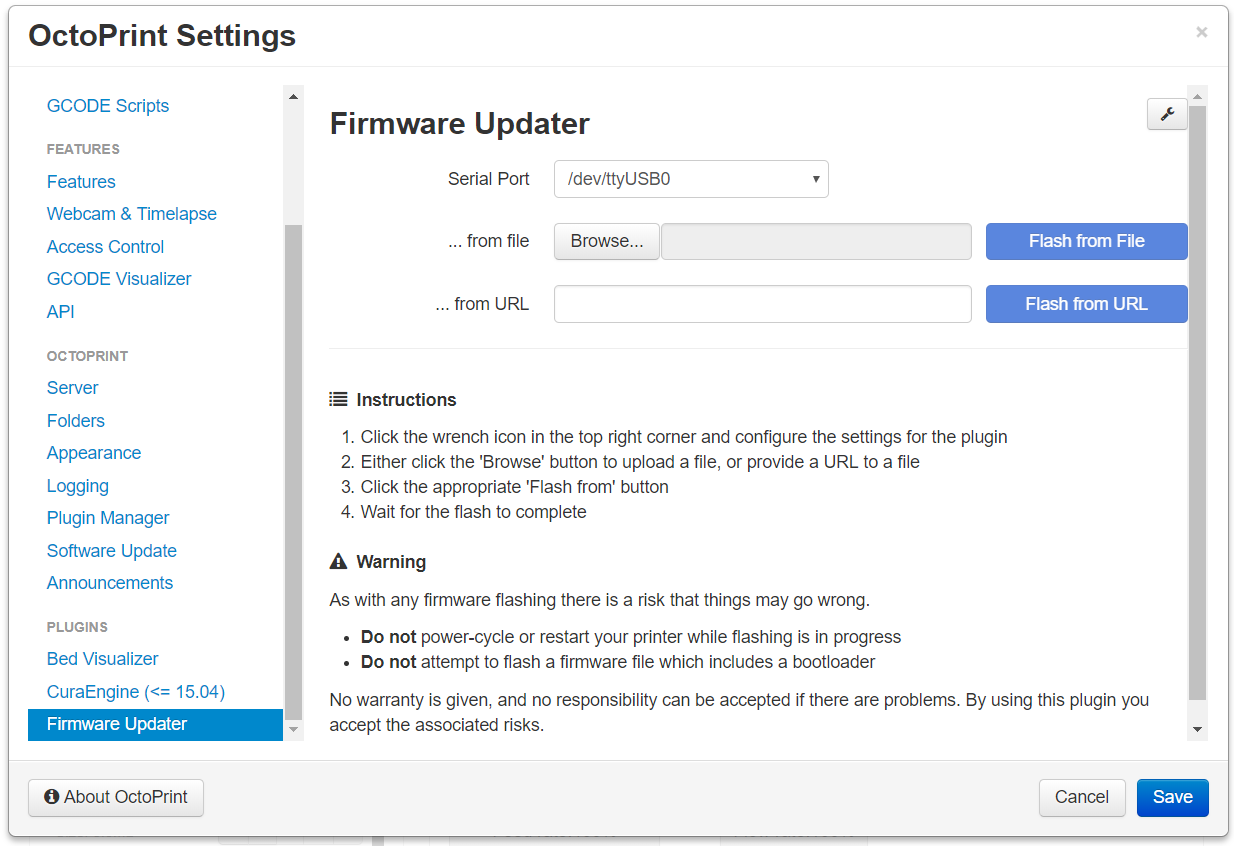Go to the Logging settings

pos(78,486)
